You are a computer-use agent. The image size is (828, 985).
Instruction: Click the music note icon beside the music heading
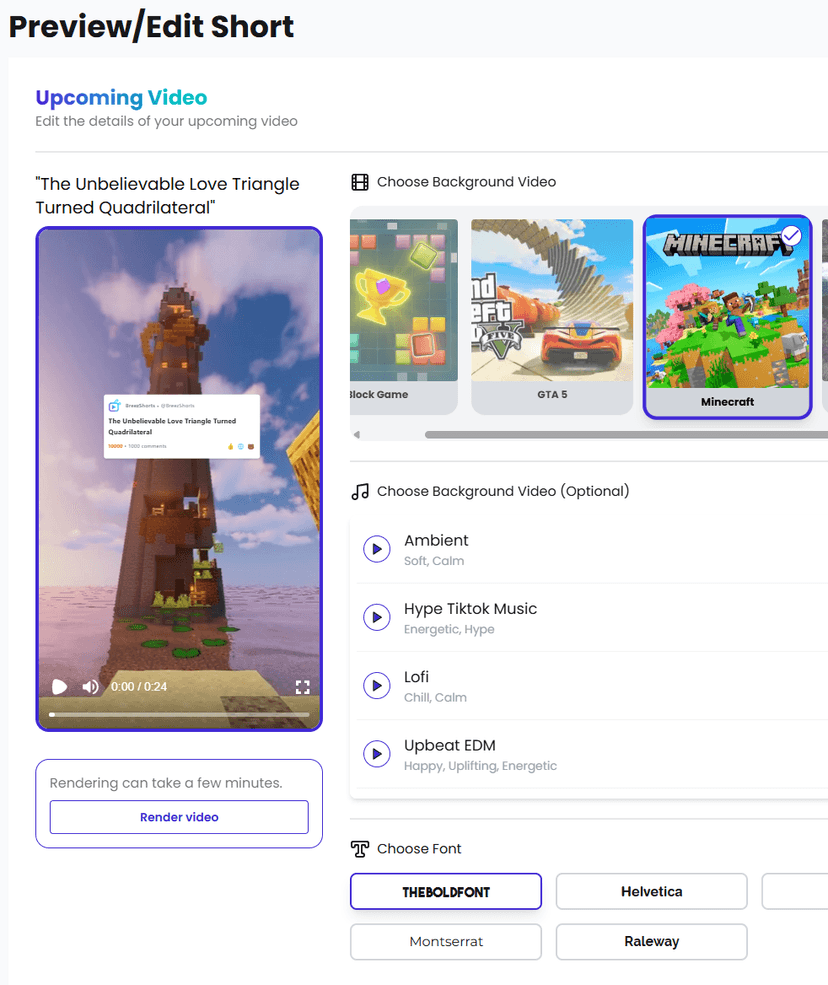(x=360, y=491)
